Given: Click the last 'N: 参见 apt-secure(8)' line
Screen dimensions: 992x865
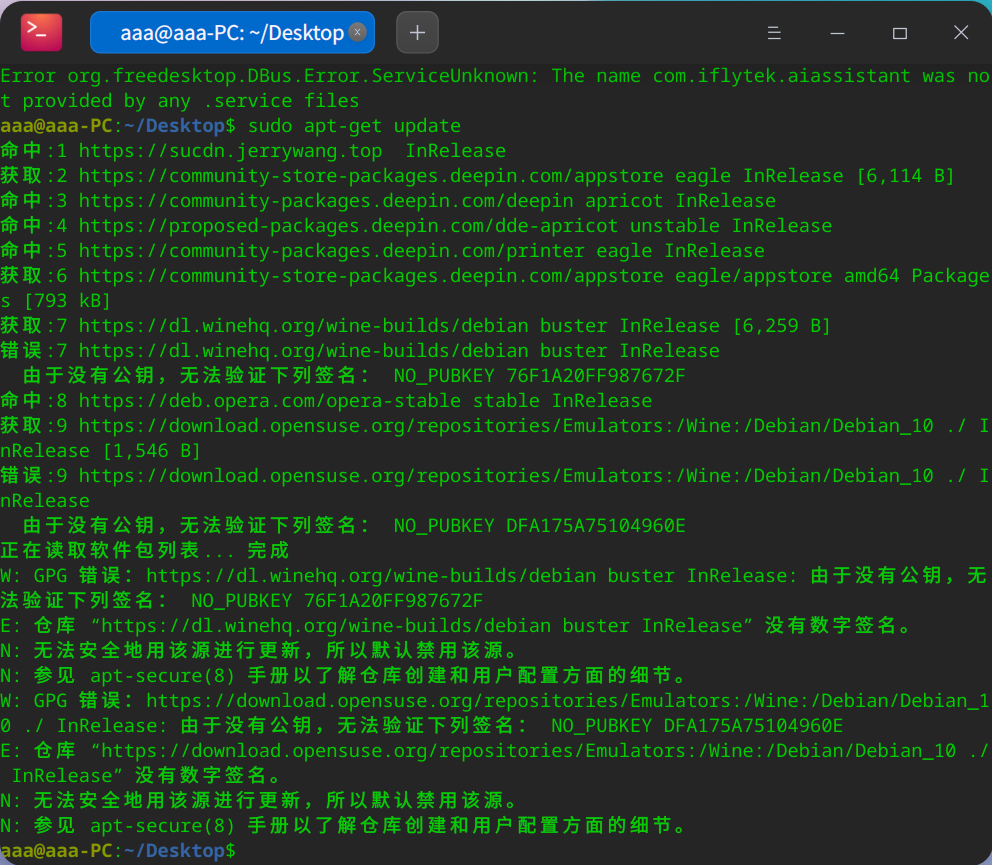Looking at the screenshot, I should coord(343,826).
